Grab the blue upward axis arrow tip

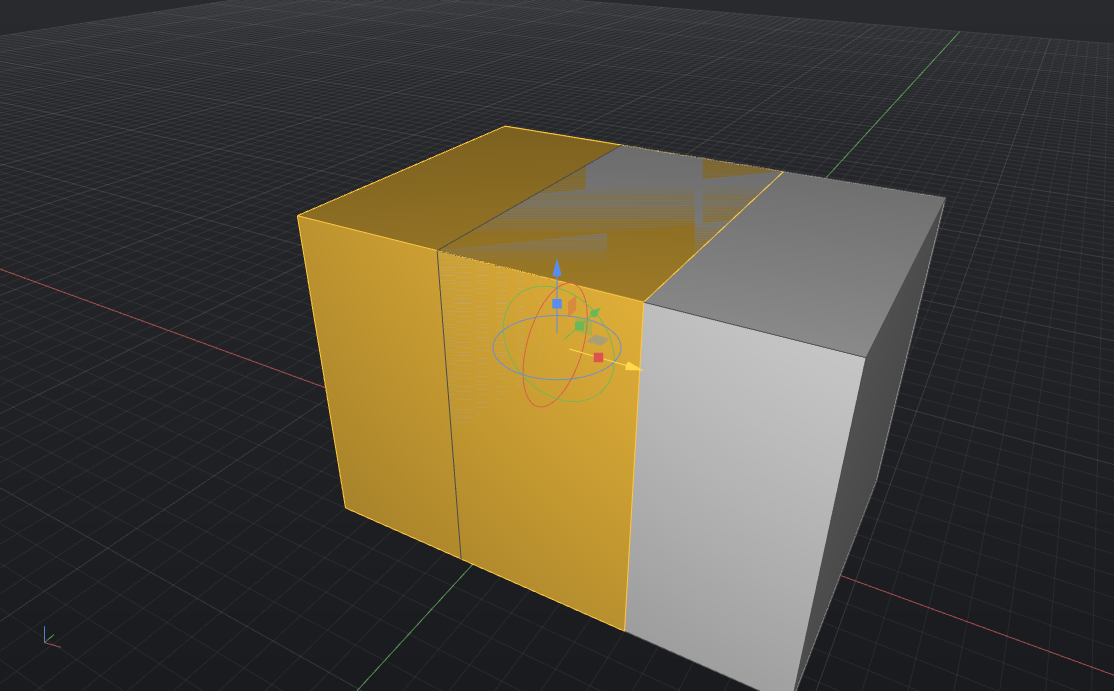click(x=557, y=268)
